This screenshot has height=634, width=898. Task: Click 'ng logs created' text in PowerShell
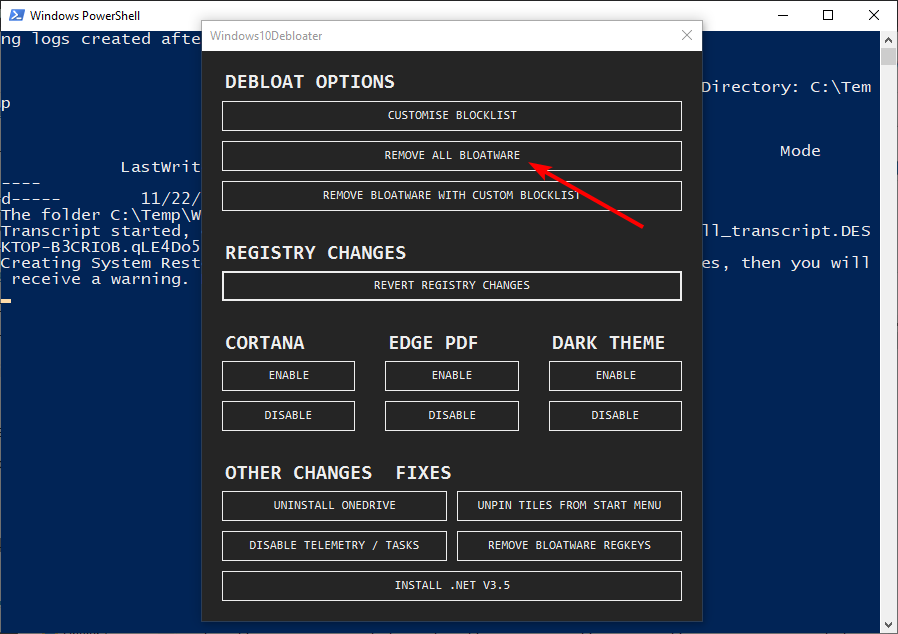[76, 39]
